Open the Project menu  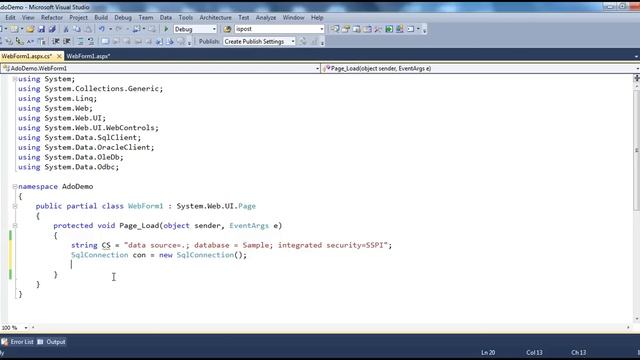[x=78, y=18]
